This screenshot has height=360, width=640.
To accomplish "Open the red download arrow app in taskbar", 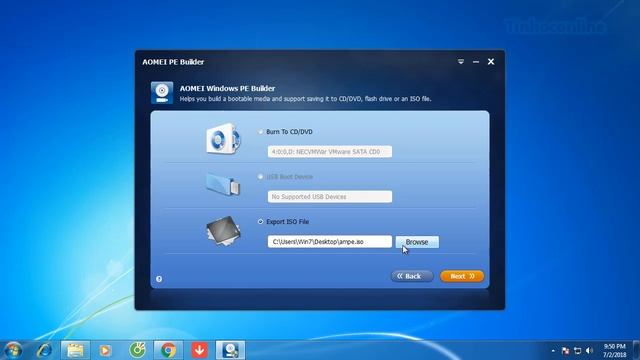I will [200, 350].
